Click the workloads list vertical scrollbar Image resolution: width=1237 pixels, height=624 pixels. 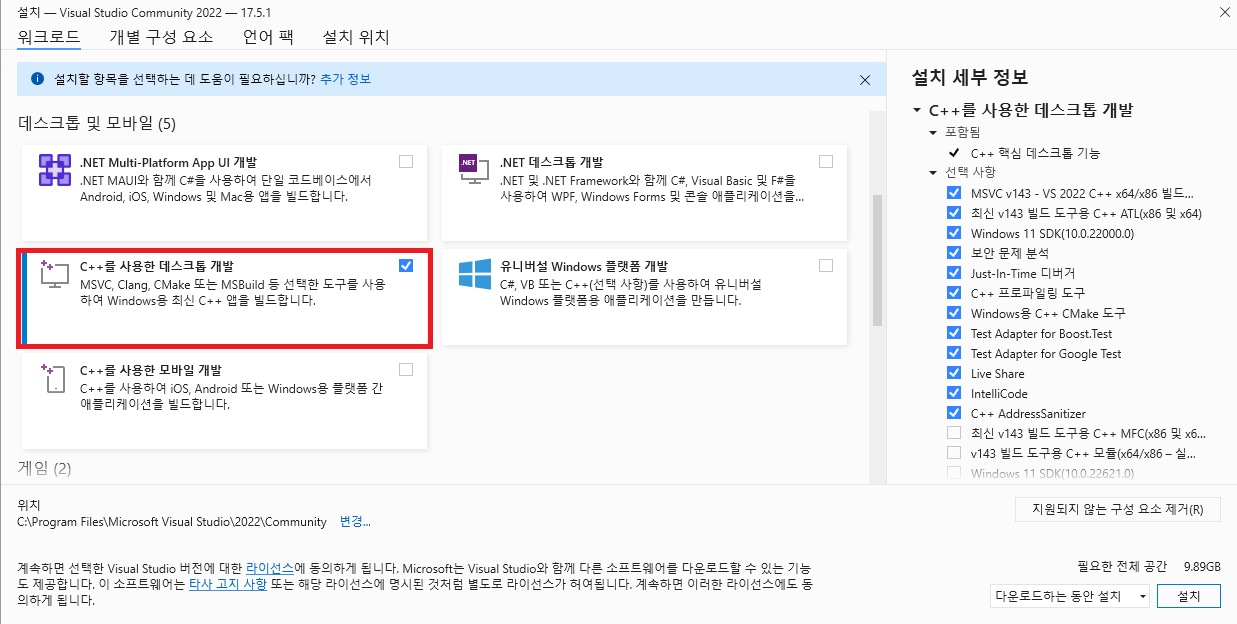(x=877, y=260)
